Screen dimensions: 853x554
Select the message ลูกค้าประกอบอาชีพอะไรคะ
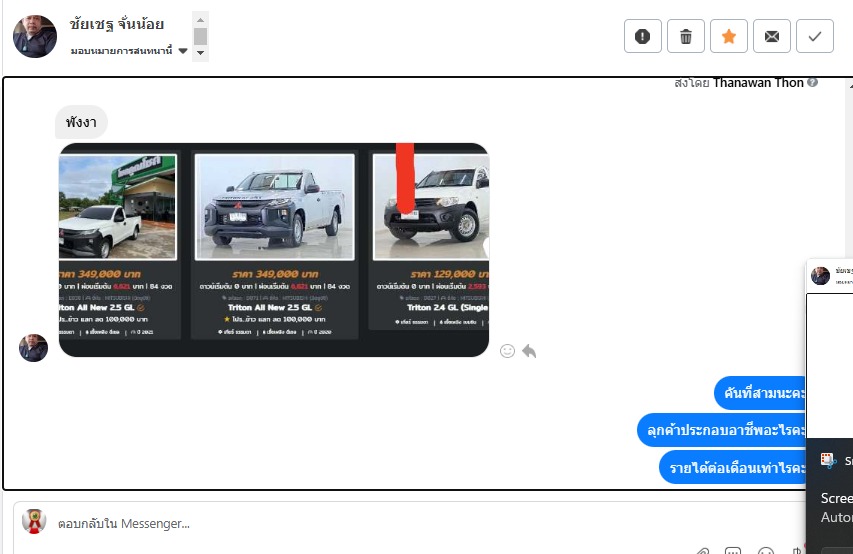click(x=722, y=430)
